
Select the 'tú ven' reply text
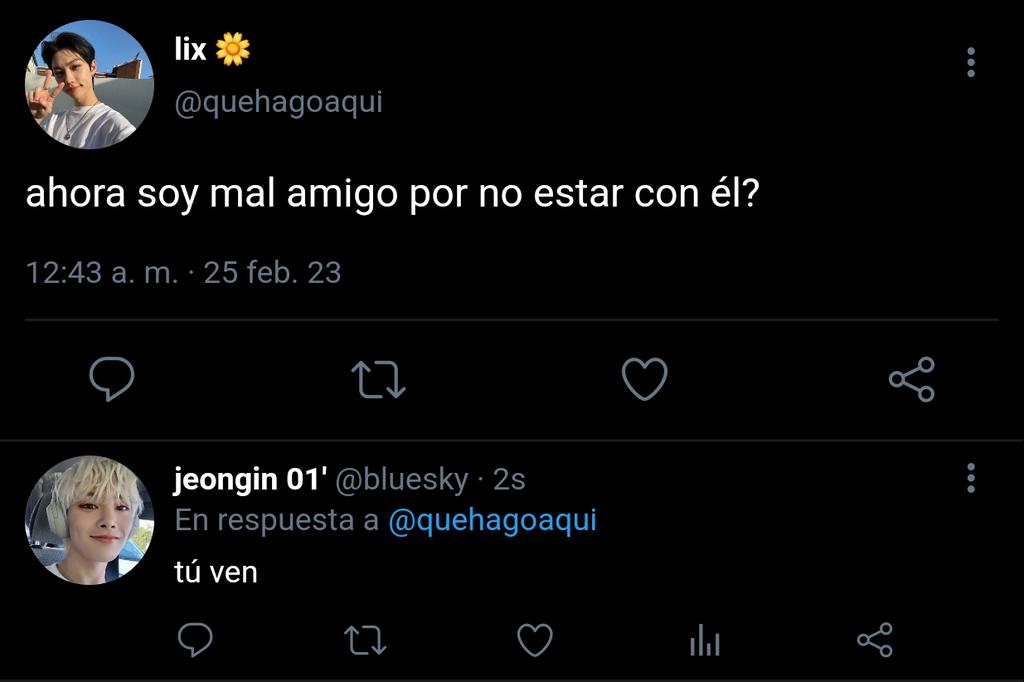pyautogui.click(x=216, y=572)
